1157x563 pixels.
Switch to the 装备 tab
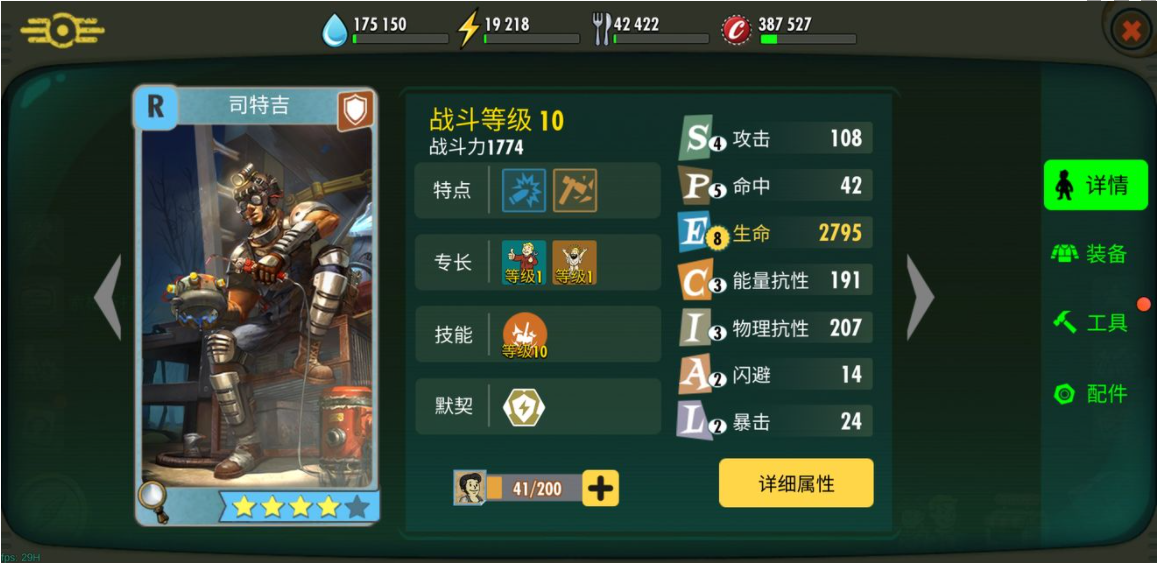click(x=1090, y=254)
